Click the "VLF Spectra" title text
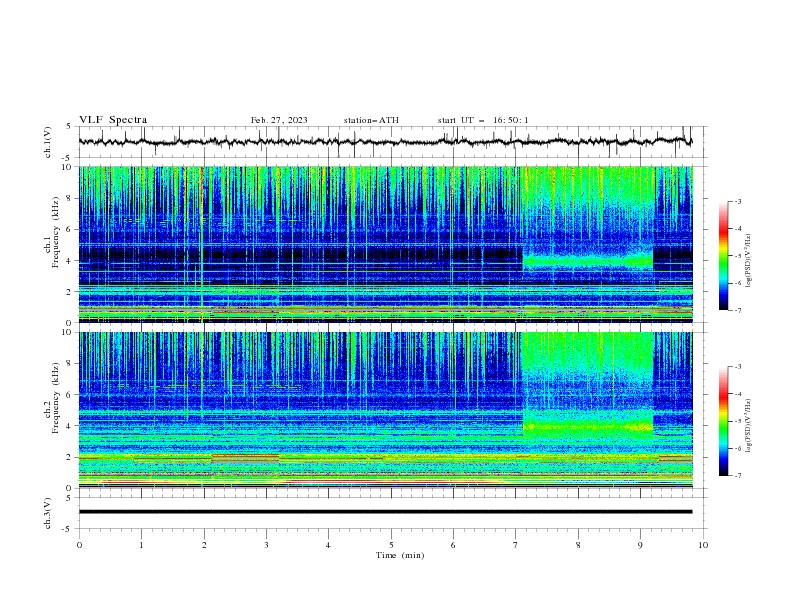 113,120
